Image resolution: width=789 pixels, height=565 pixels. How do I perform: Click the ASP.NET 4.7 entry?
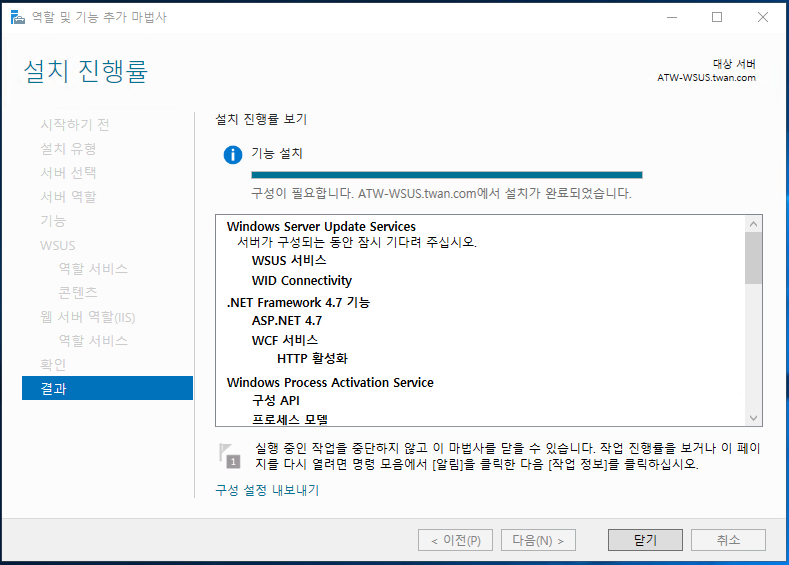coord(287,320)
